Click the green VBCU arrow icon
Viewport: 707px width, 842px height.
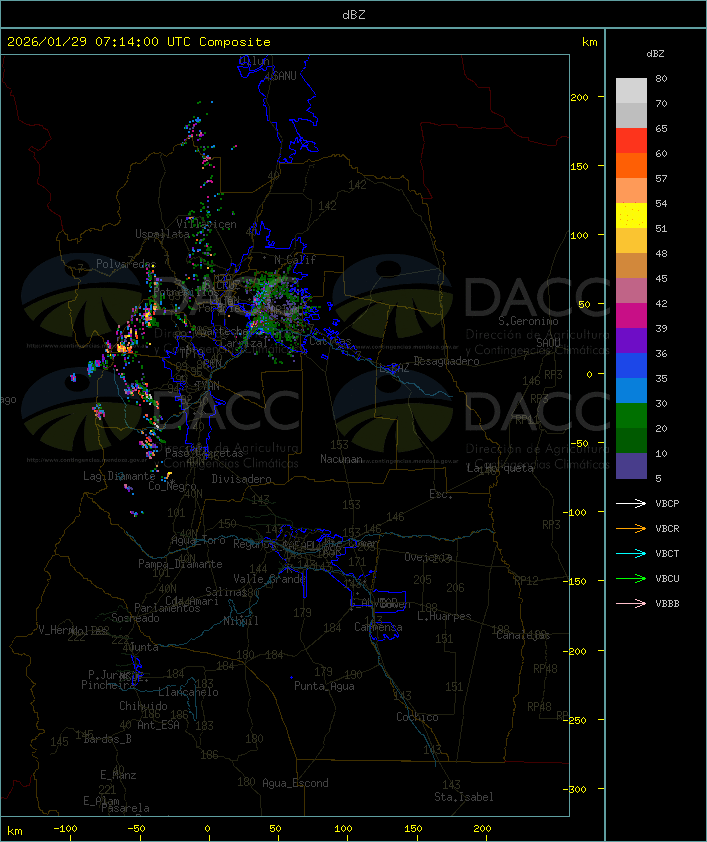coord(631,578)
